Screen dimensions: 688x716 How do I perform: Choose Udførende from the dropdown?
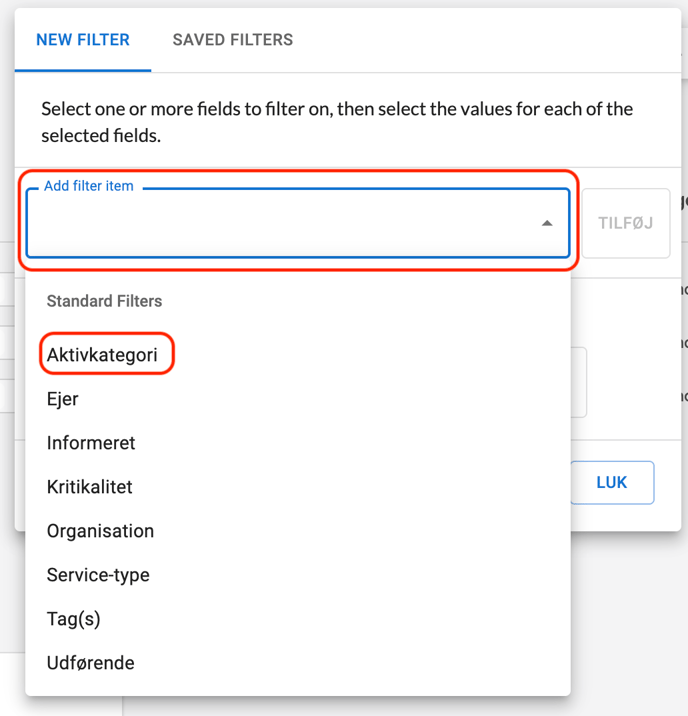91,663
